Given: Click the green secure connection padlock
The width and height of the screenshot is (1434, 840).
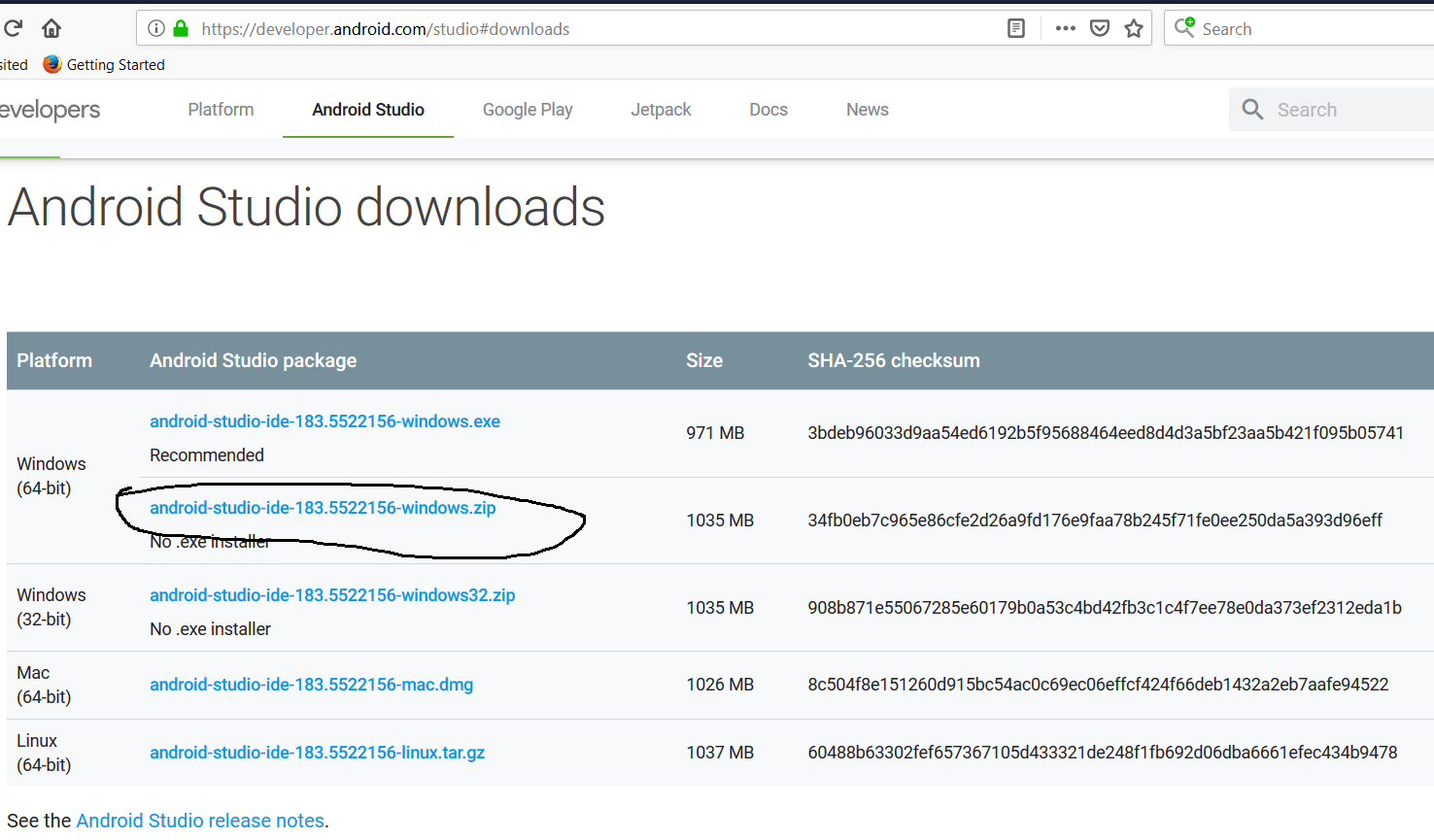Looking at the screenshot, I should (181, 28).
